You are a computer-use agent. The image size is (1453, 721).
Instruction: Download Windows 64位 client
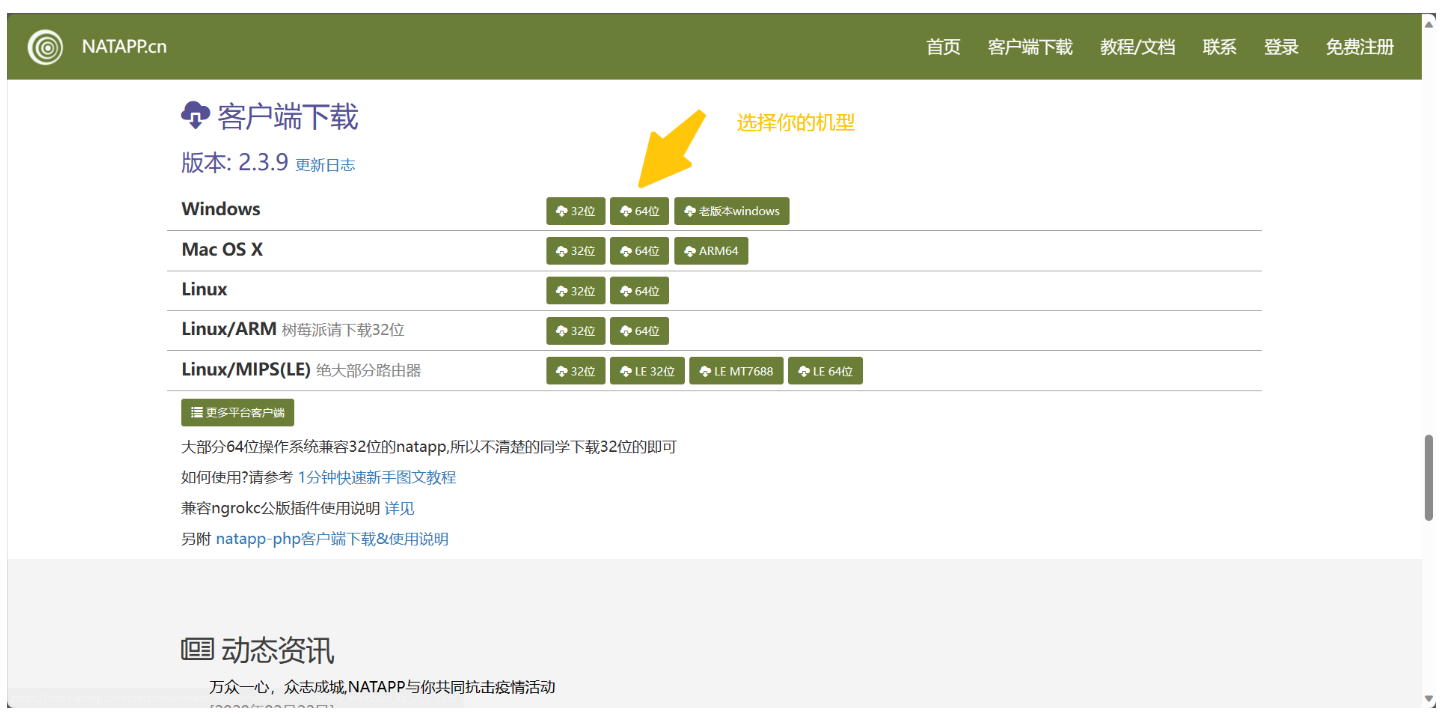pyautogui.click(x=640, y=211)
